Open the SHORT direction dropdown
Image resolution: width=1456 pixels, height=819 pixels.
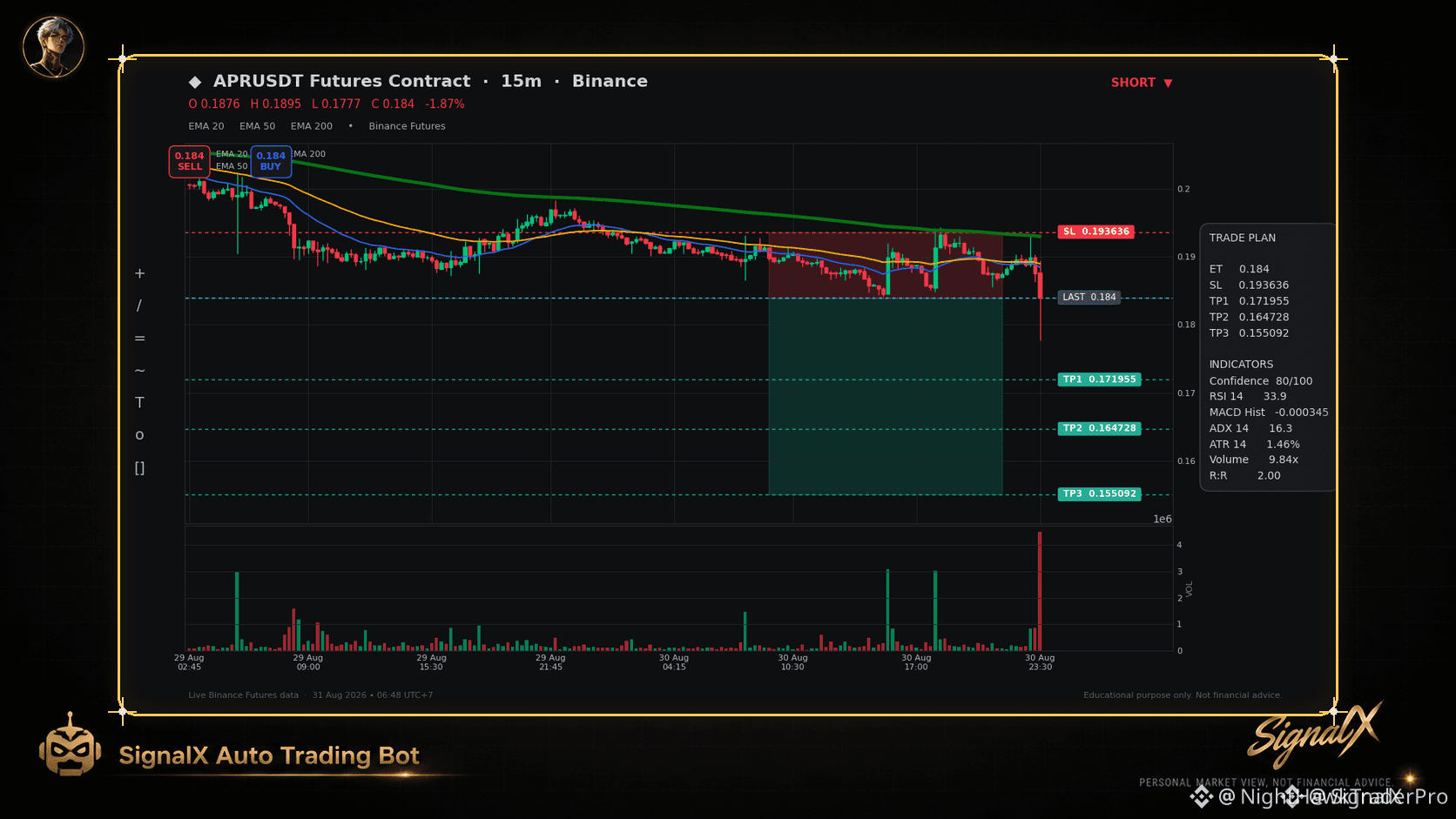(1142, 83)
